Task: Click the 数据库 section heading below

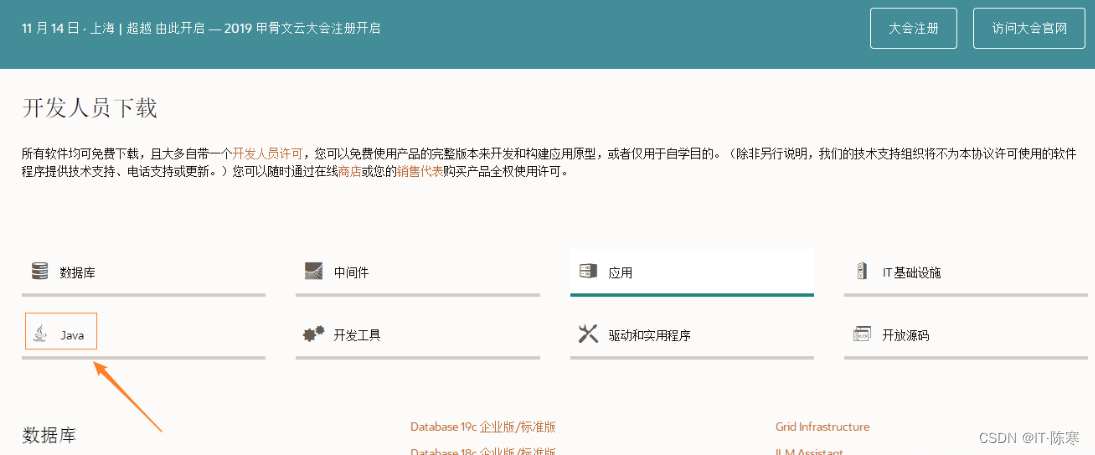Action: (49, 435)
